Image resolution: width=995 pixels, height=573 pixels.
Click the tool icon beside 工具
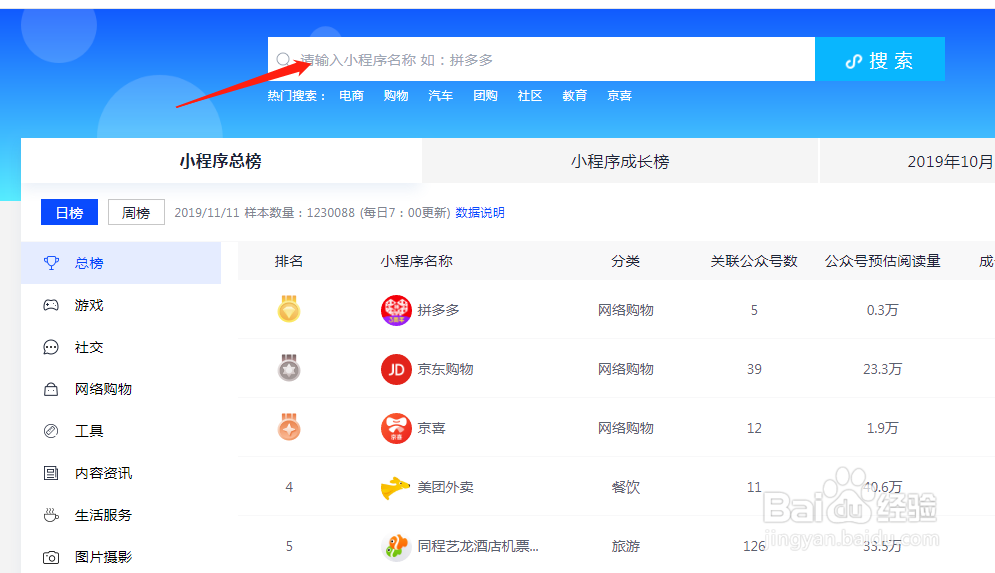point(51,431)
